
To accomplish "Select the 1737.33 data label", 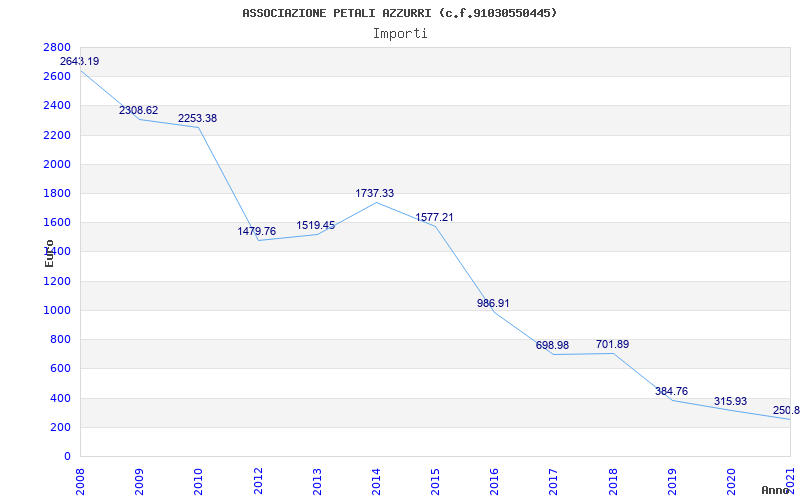I will point(375,193).
